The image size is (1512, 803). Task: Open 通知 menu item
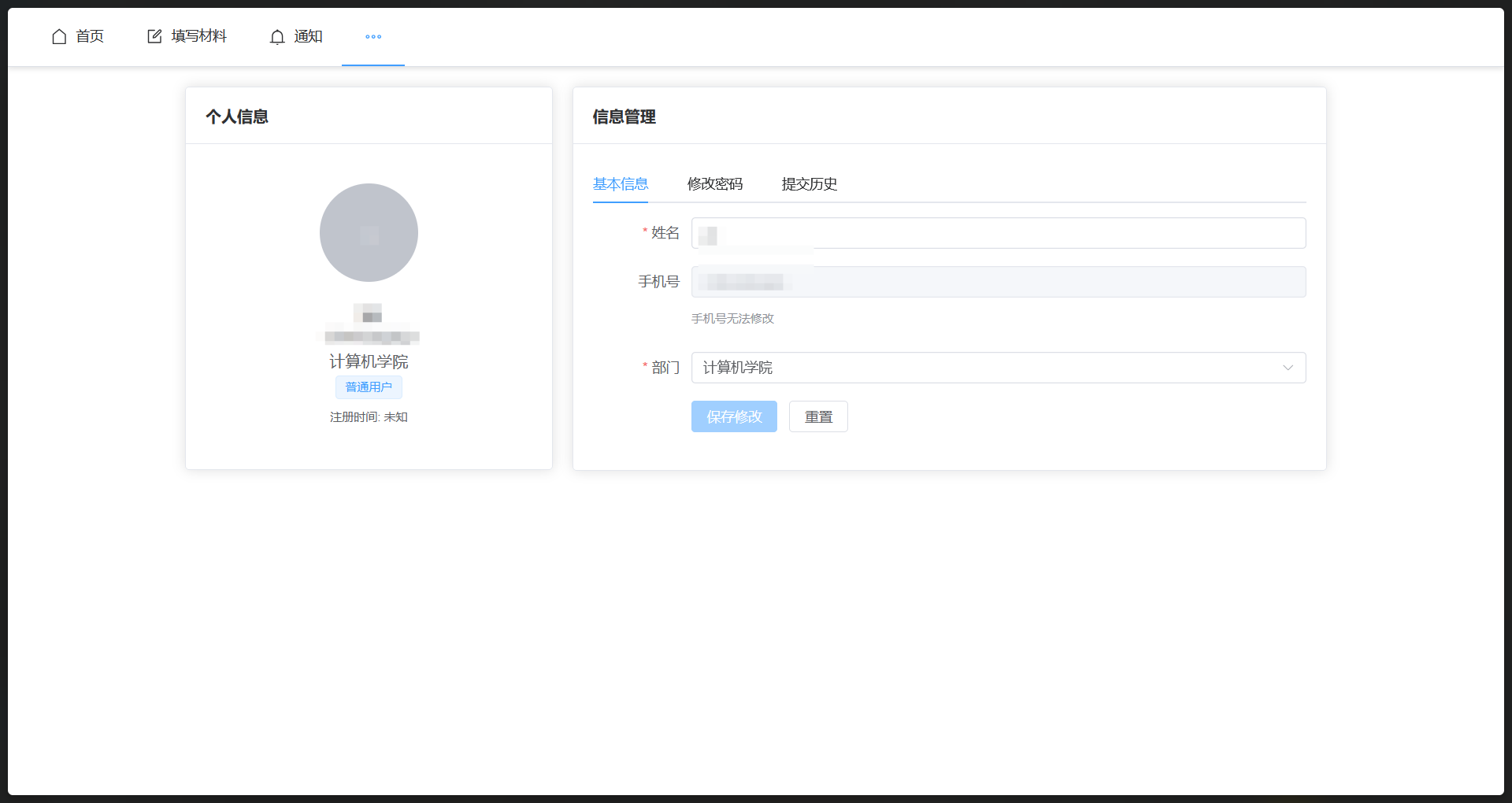click(x=296, y=36)
